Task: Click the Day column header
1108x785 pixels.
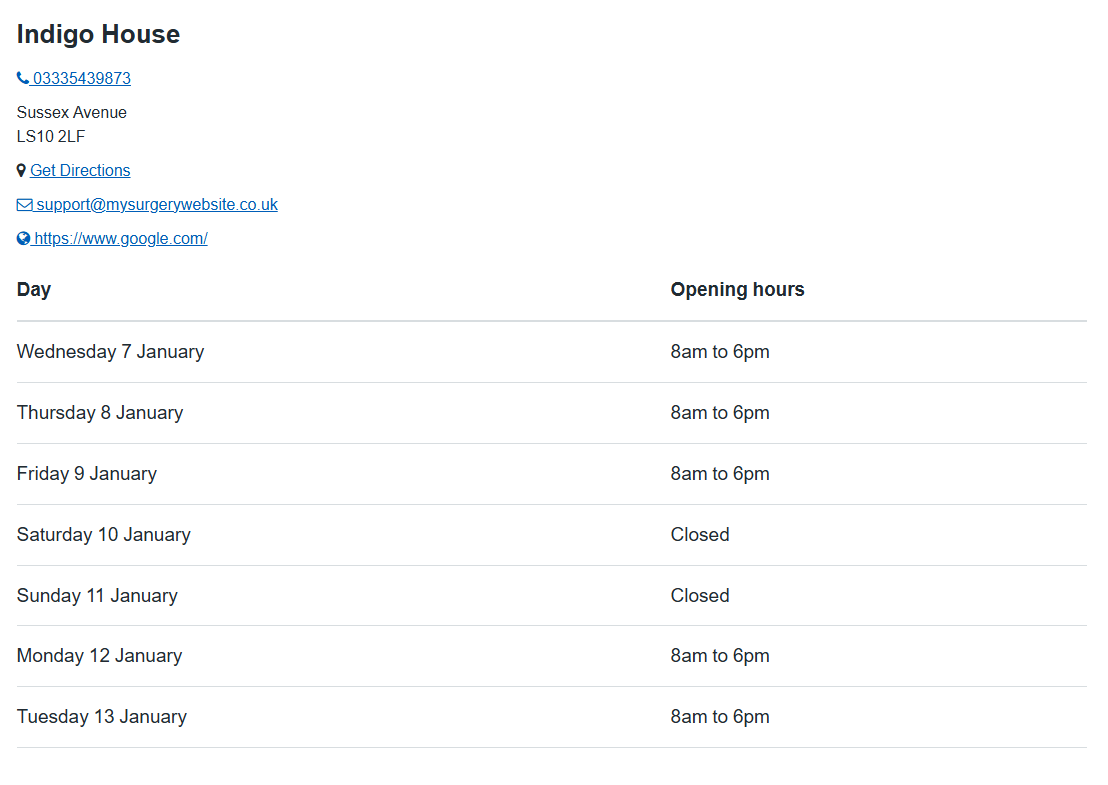Action: (x=34, y=289)
